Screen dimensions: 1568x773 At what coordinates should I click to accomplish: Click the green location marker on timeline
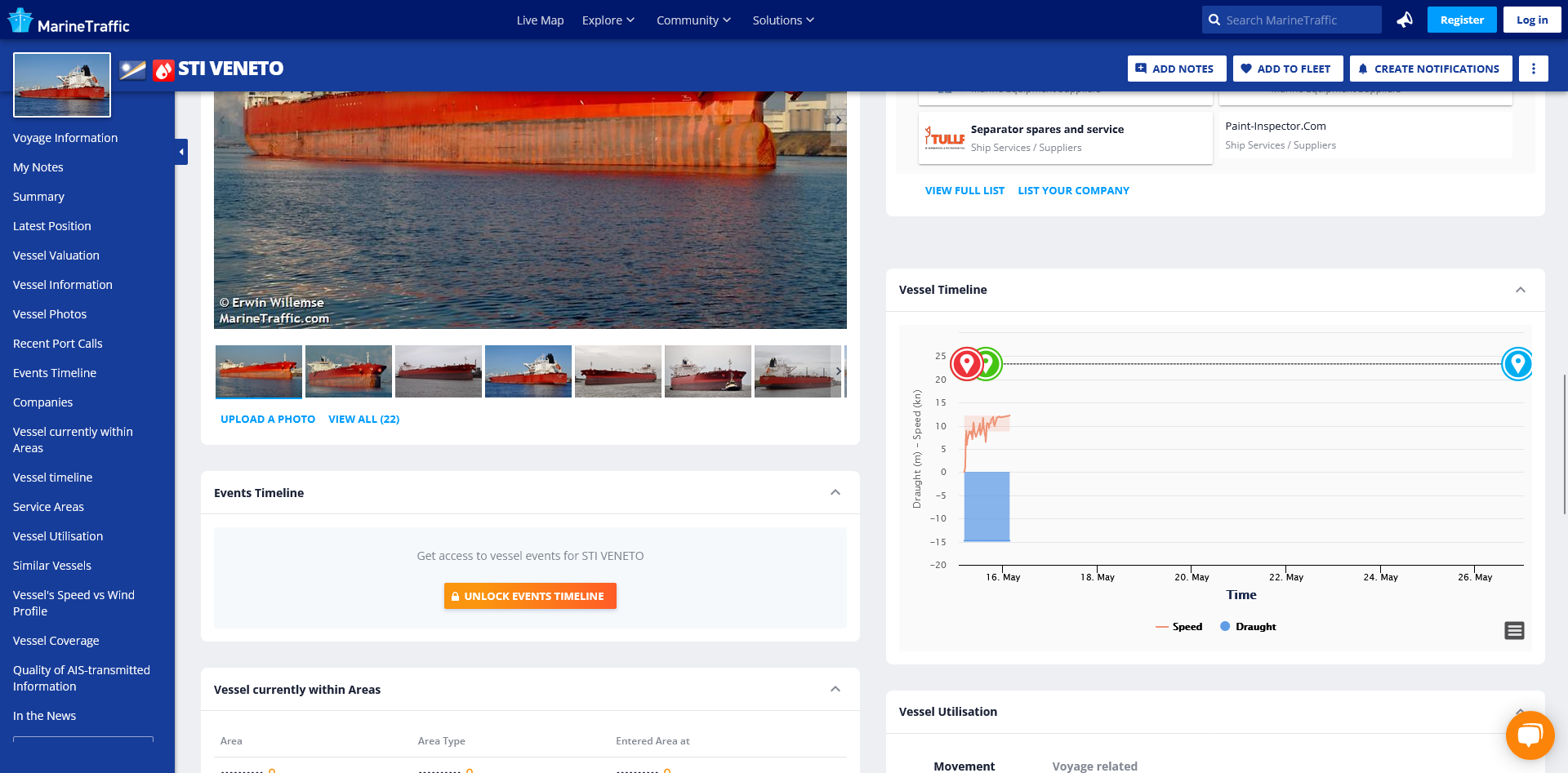coord(990,363)
